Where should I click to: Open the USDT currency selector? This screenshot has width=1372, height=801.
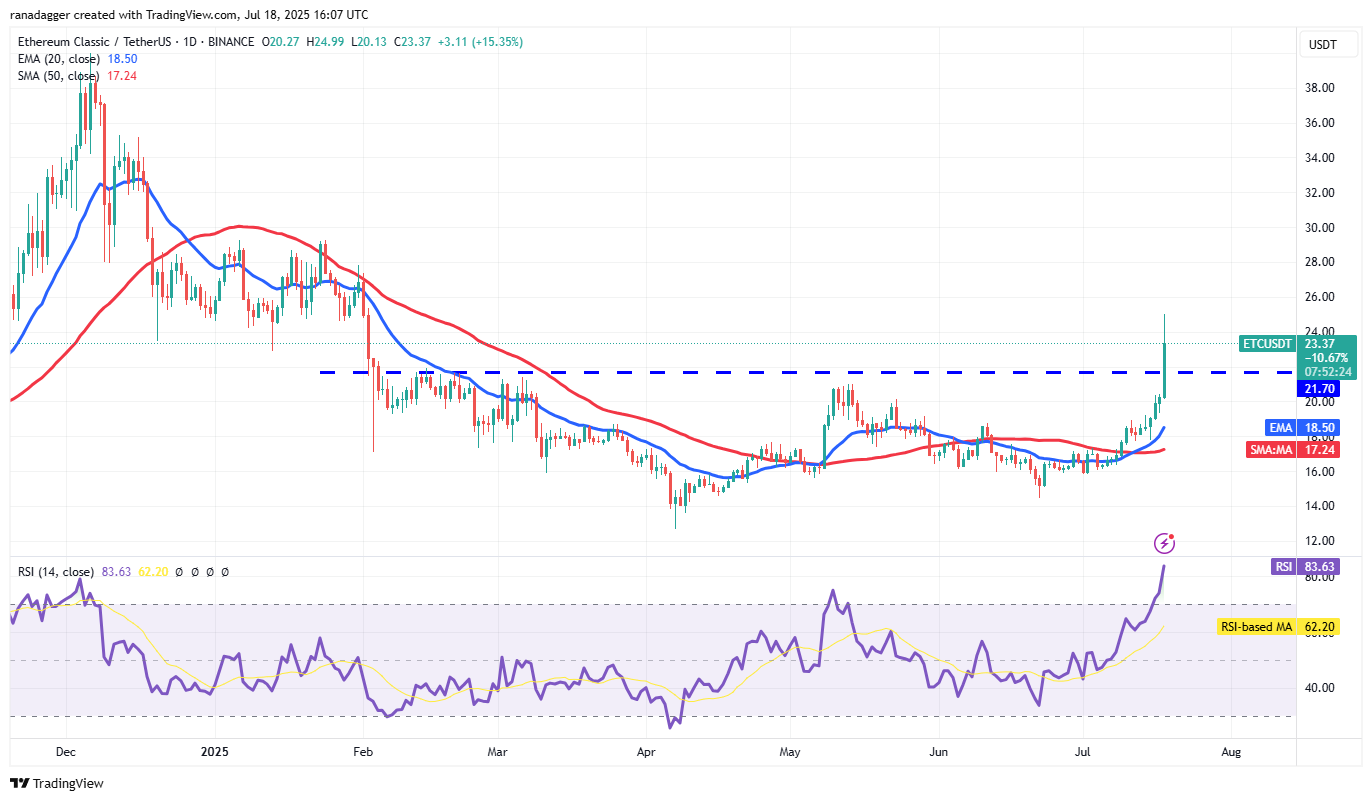1323,45
